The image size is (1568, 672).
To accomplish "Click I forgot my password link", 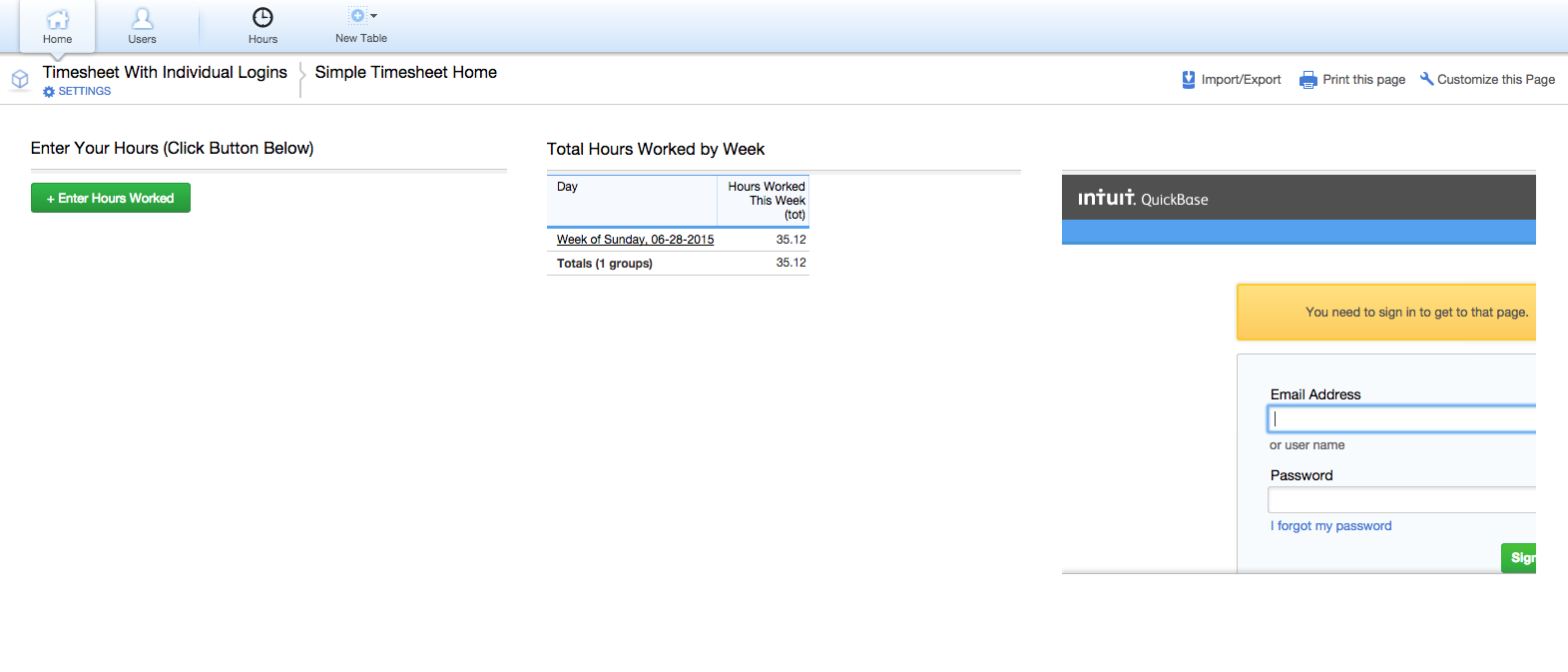I will (x=1330, y=526).
